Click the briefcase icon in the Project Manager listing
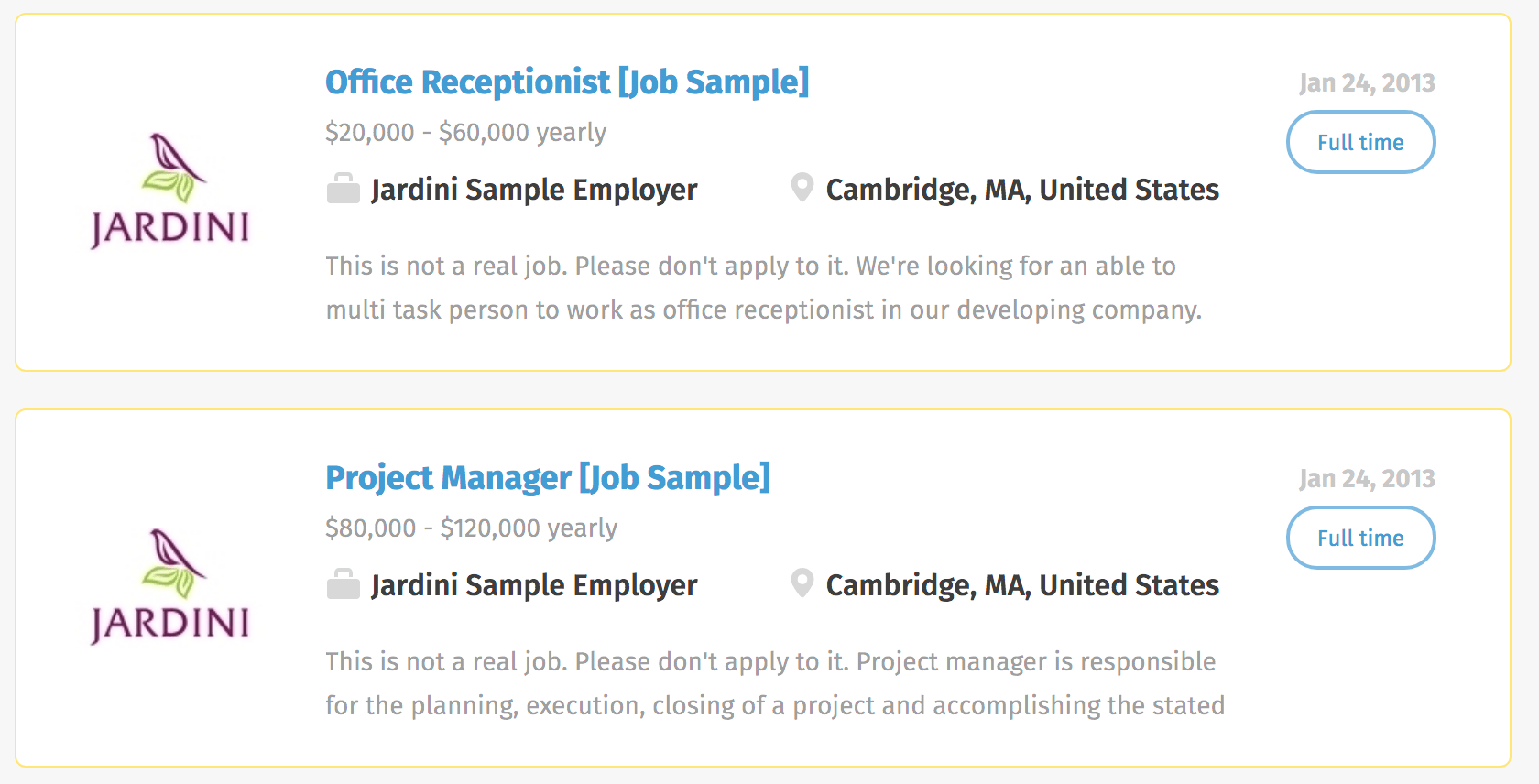 343,584
